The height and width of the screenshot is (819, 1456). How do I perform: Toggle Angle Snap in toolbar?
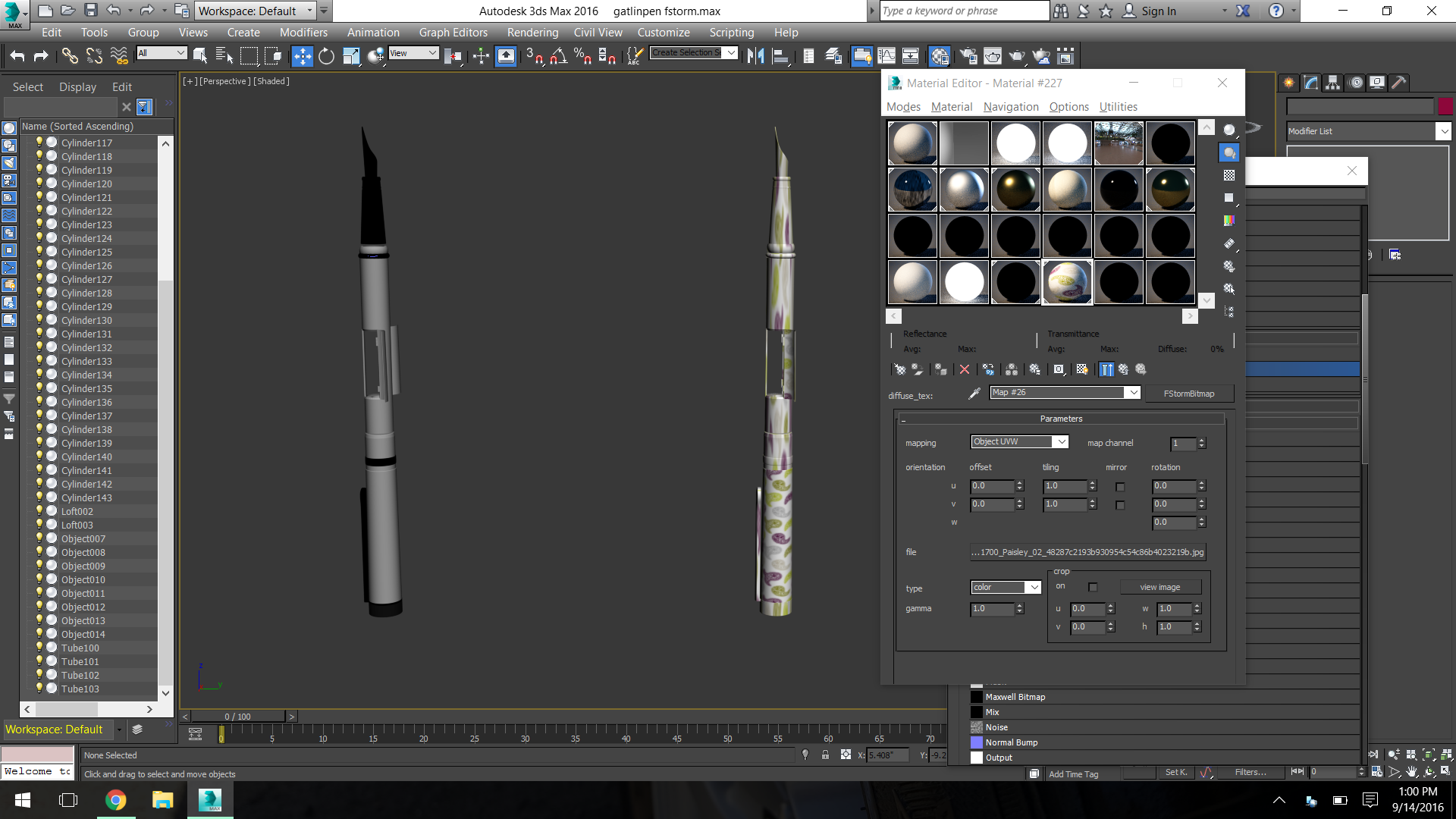point(559,56)
